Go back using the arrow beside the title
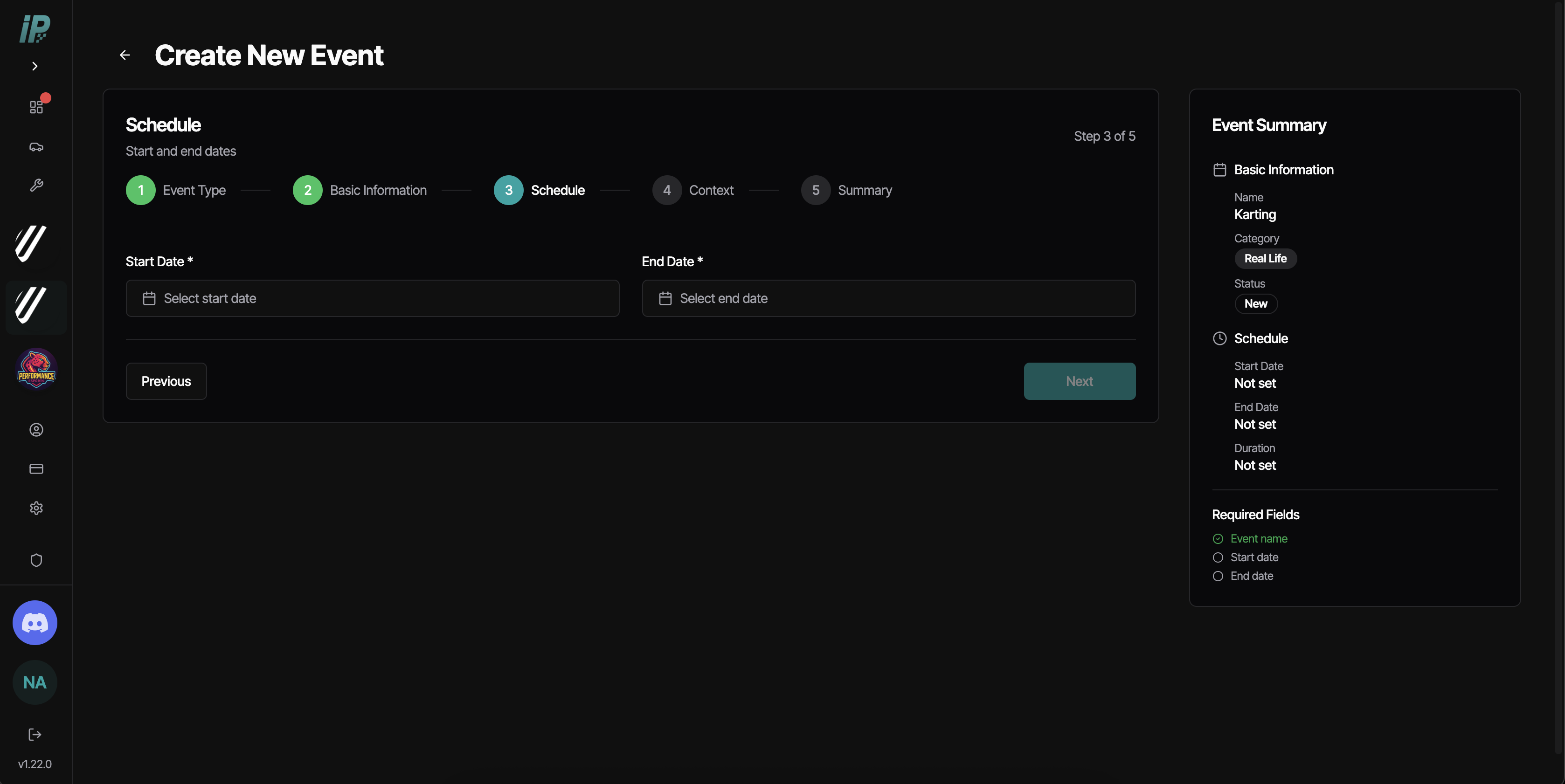Image resolution: width=1565 pixels, height=784 pixels. click(x=125, y=55)
